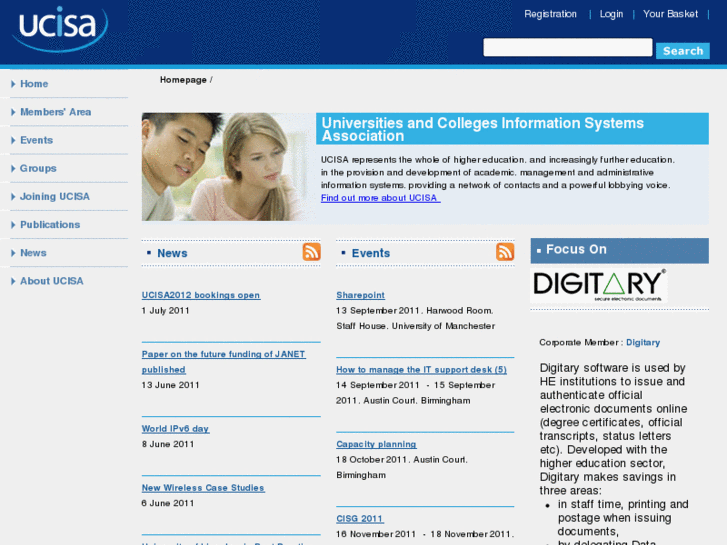Click the About UCISA menu item
Image resolution: width=727 pixels, height=545 pixels.
click(x=51, y=281)
